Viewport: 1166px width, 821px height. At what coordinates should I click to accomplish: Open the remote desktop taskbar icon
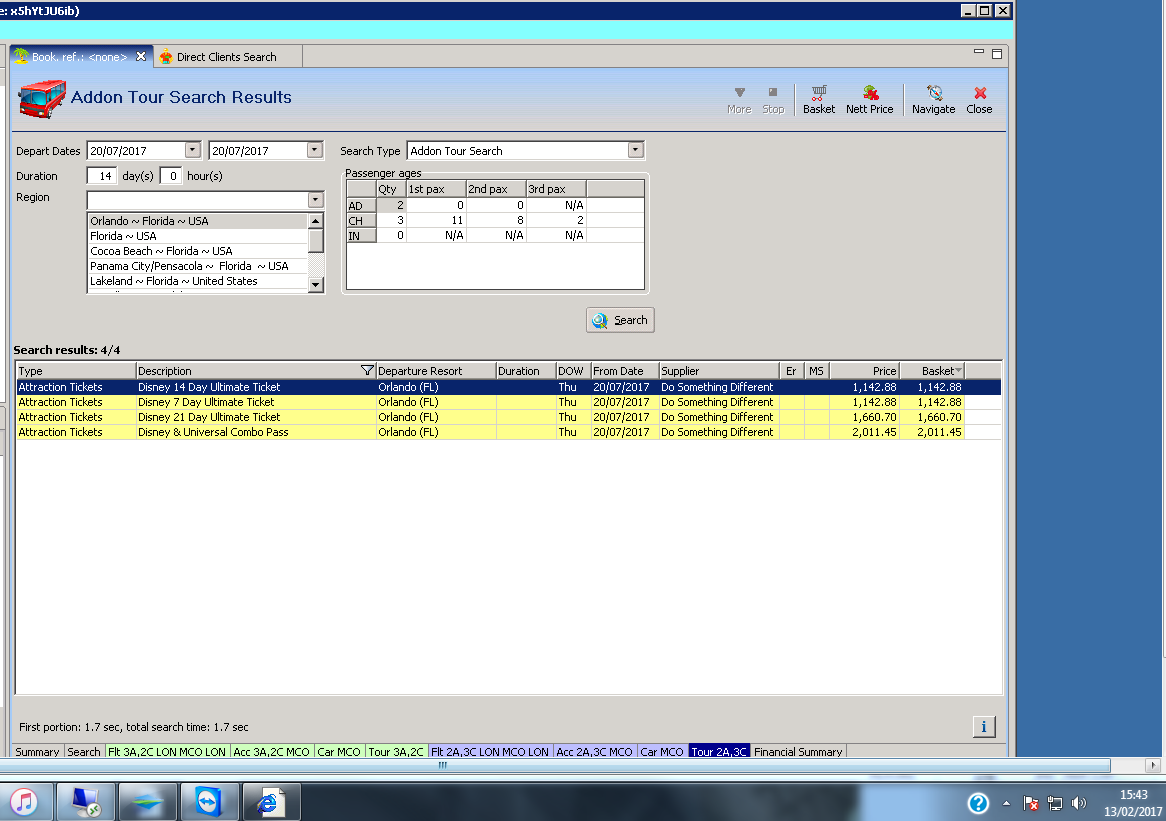click(86, 802)
